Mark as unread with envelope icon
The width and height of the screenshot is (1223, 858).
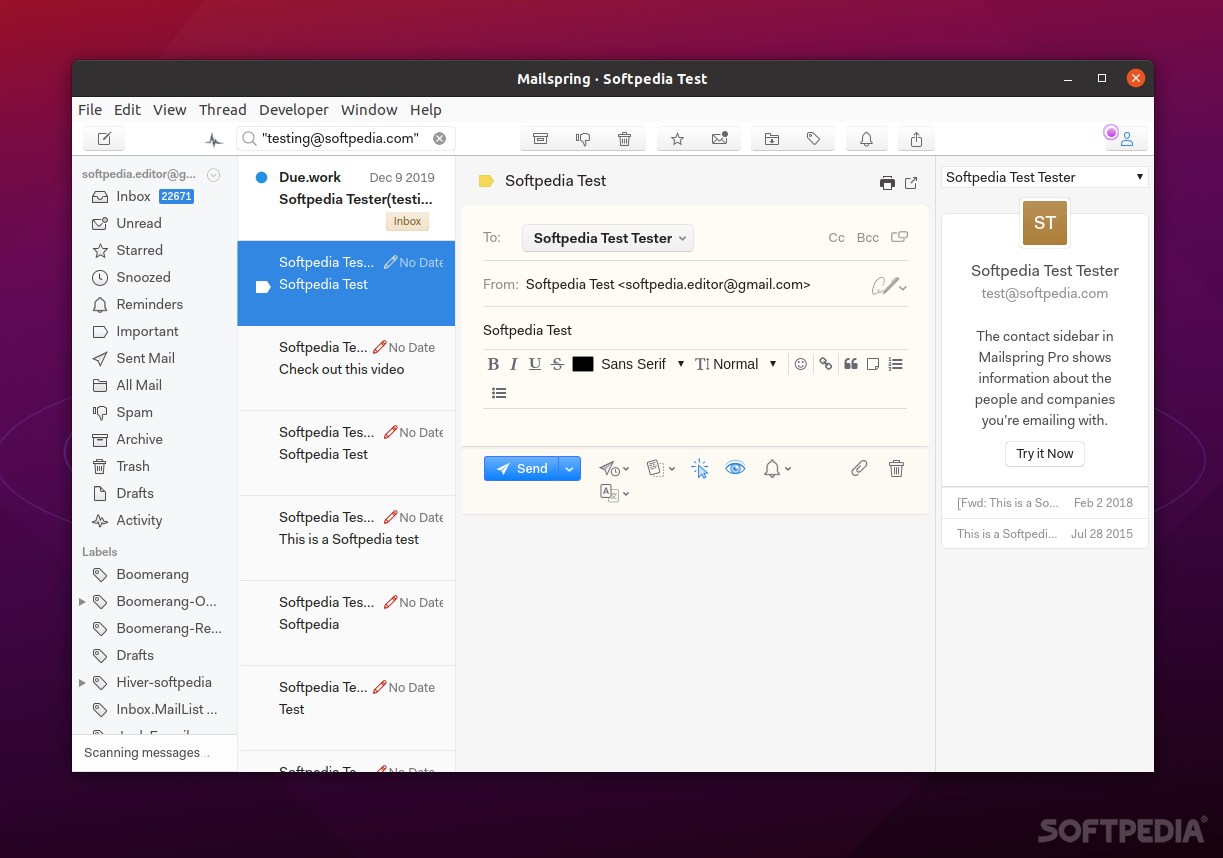(719, 139)
